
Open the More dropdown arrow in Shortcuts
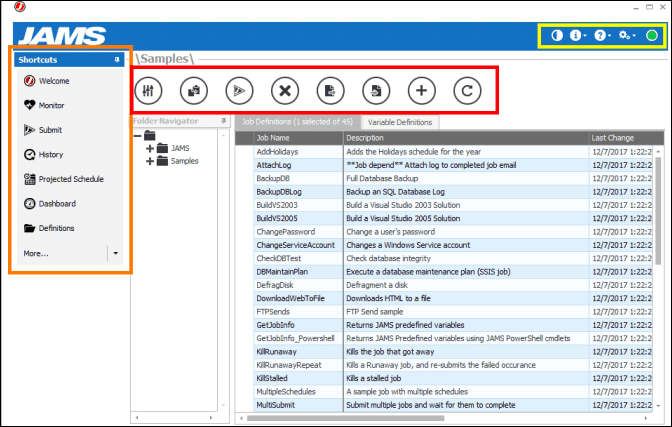(115, 253)
